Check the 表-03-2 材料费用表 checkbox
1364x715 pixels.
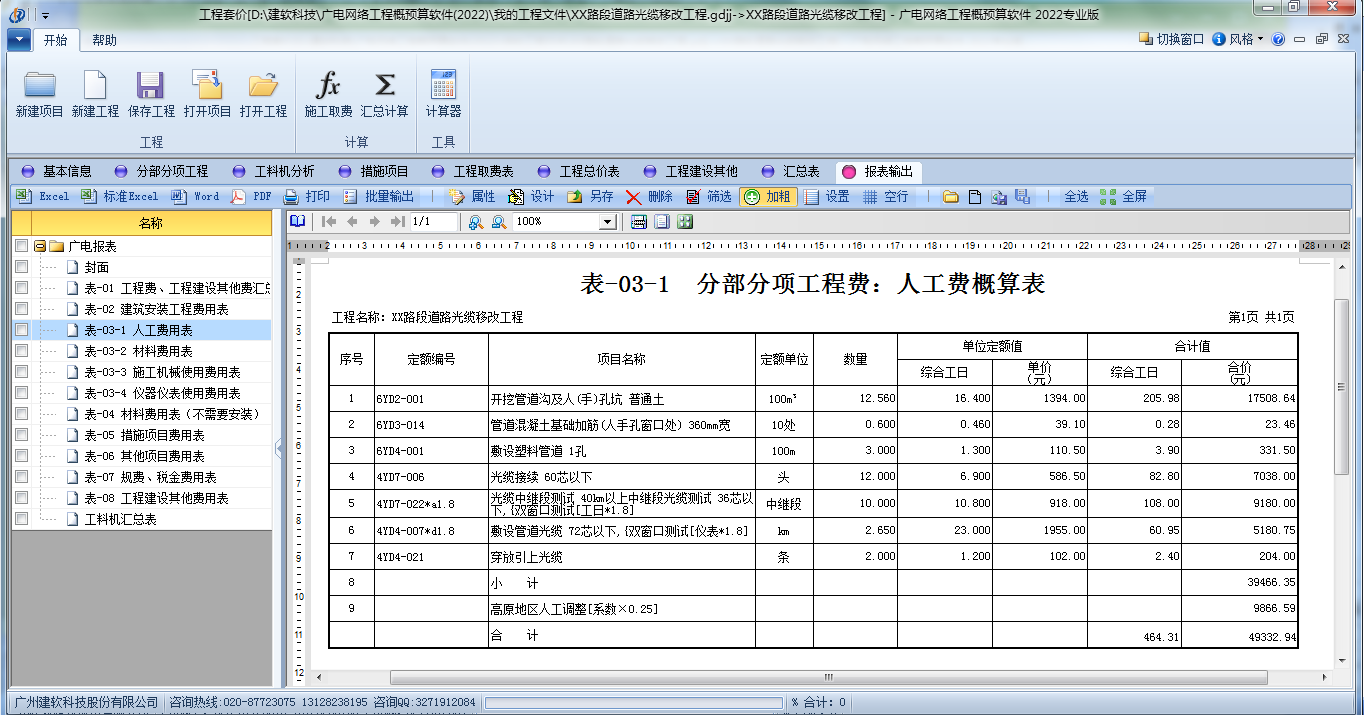(x=21, y=351)
